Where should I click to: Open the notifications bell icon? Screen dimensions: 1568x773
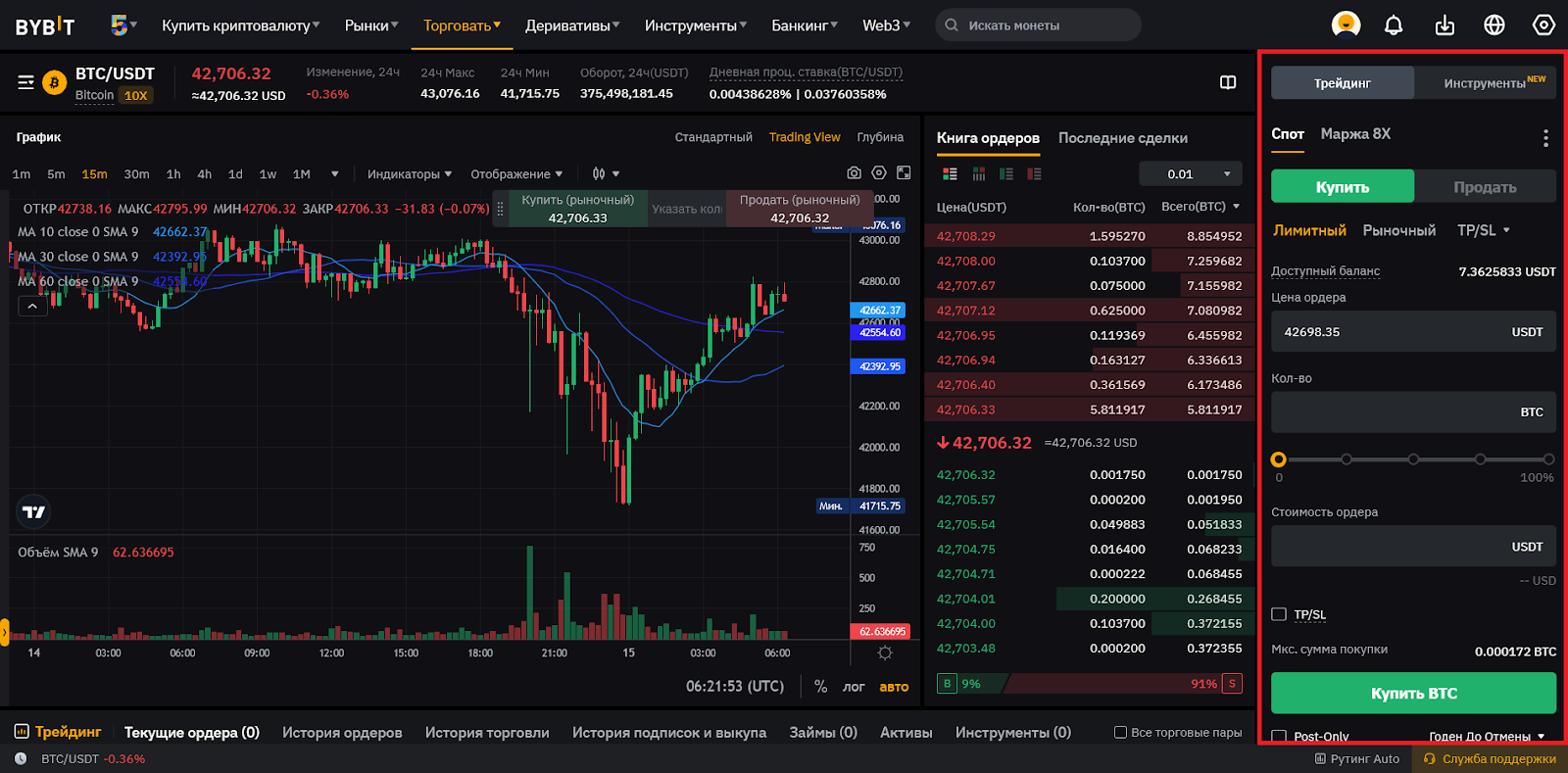pyautogui.click(x=1394, y=25)
